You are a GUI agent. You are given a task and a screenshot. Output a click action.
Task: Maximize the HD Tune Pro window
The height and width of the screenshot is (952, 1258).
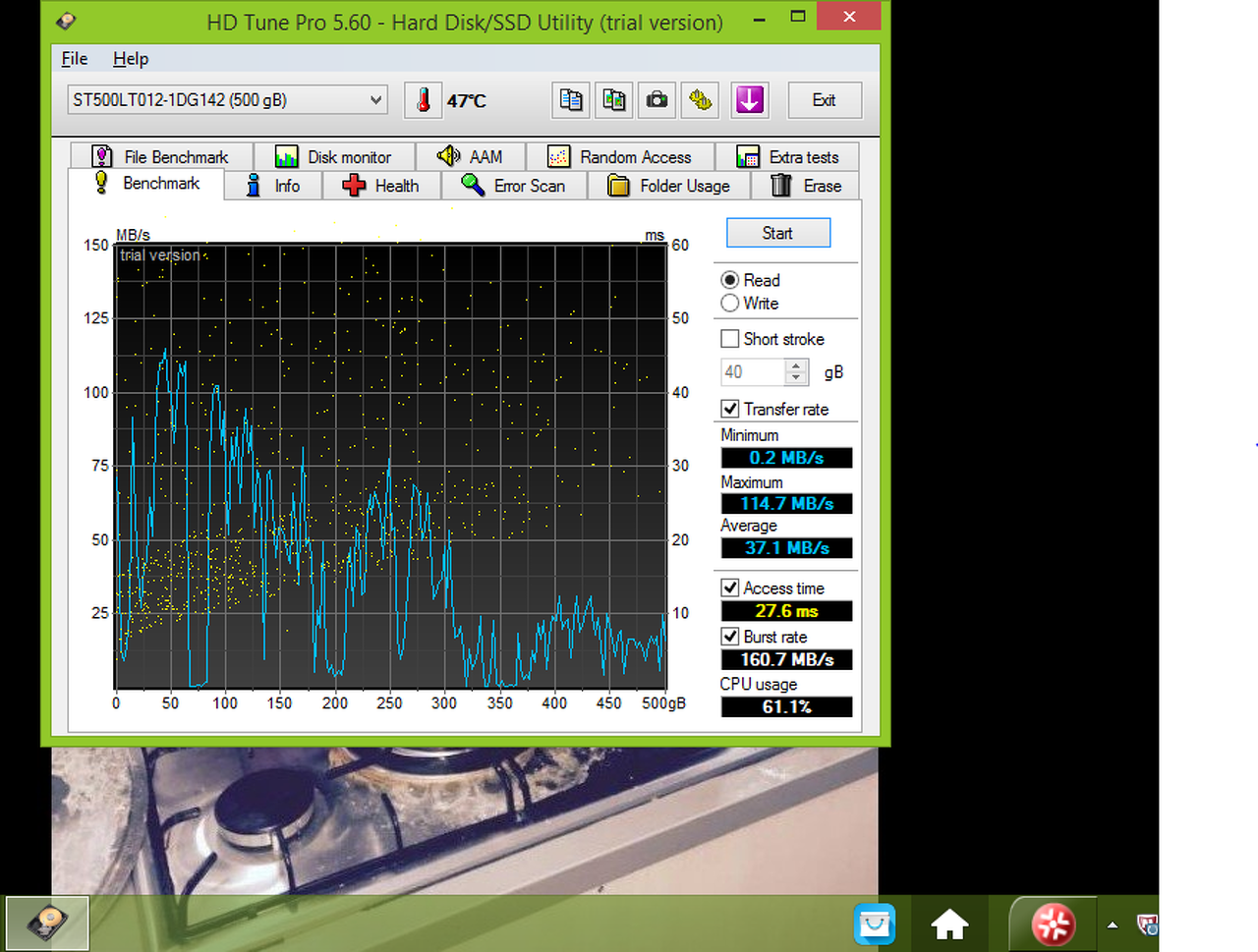(798, 17)
